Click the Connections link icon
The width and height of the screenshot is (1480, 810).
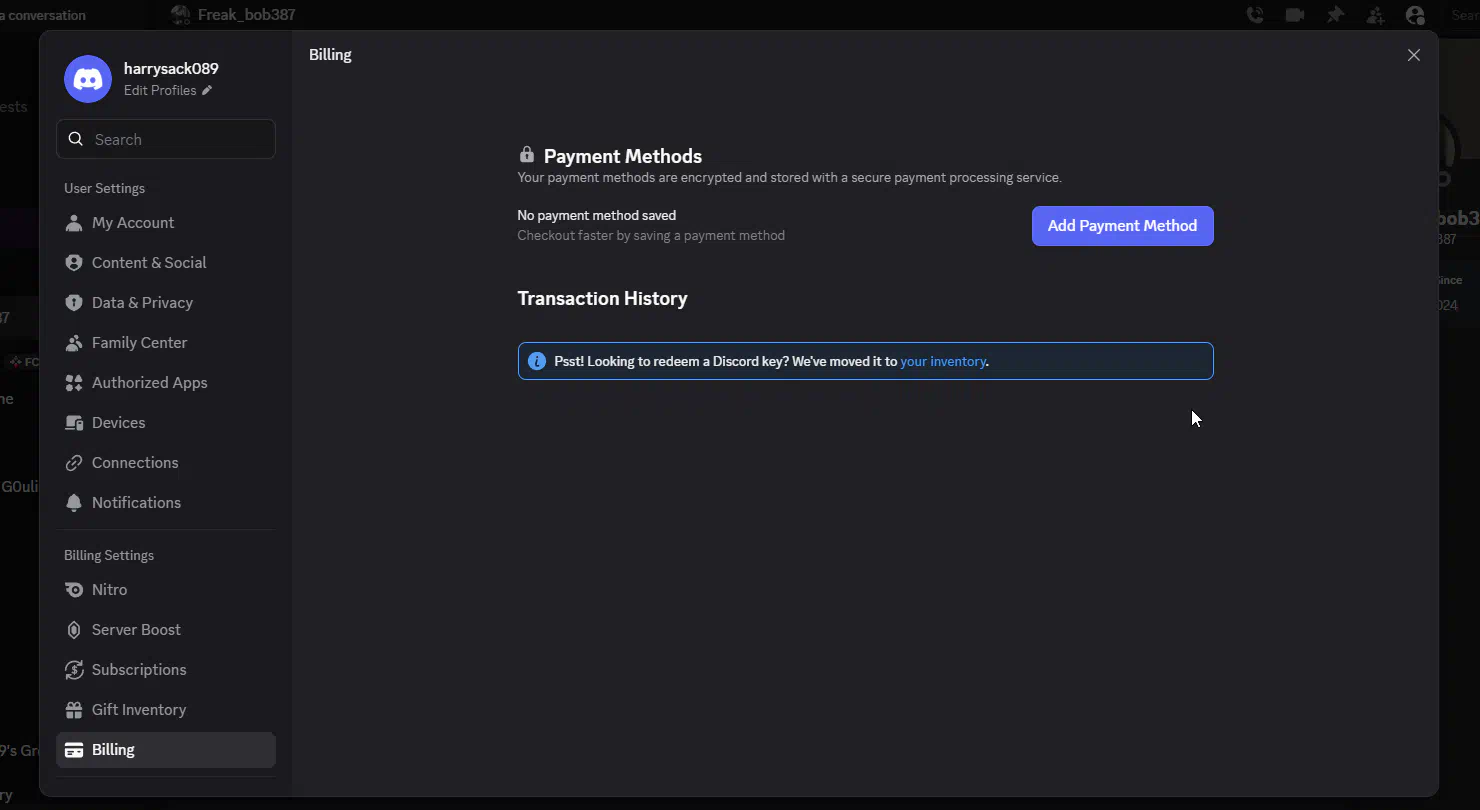click(x=74, y=463)
